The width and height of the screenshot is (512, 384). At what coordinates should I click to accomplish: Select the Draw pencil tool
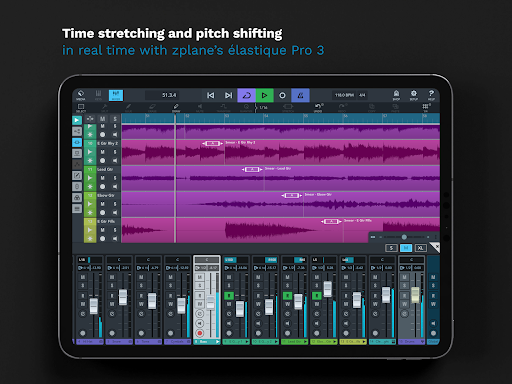point(176,107)
